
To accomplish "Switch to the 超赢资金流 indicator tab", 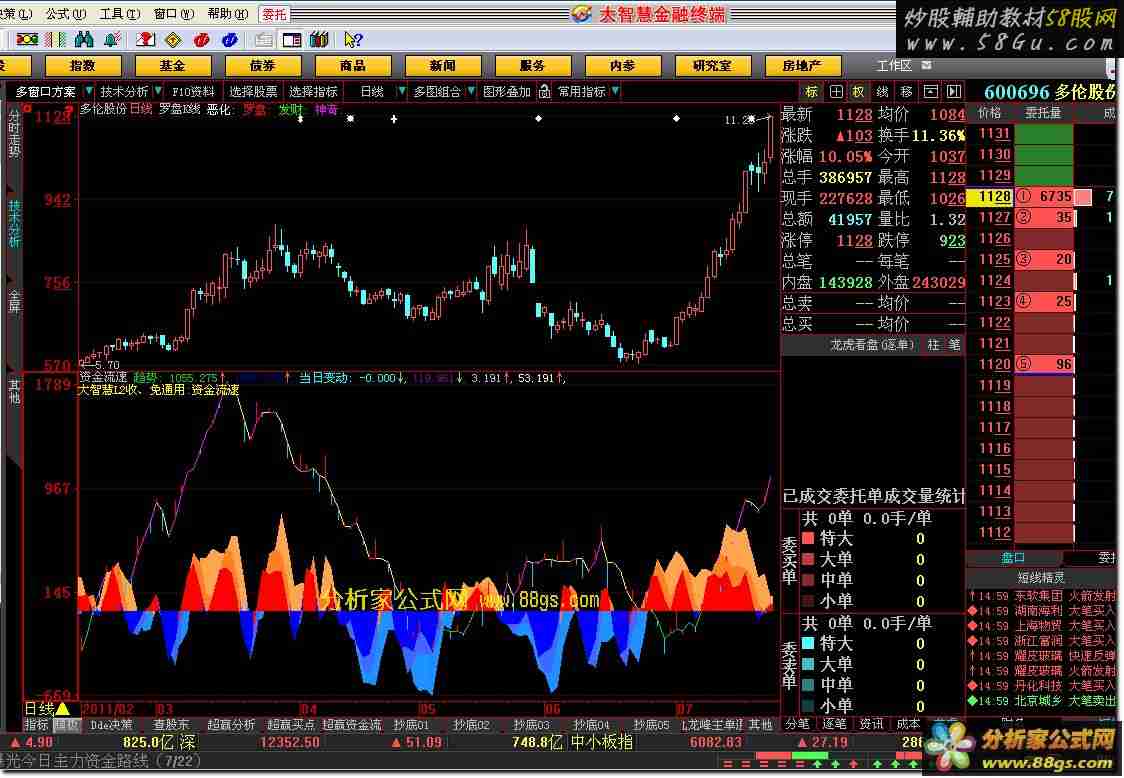I will click(352, 725).
